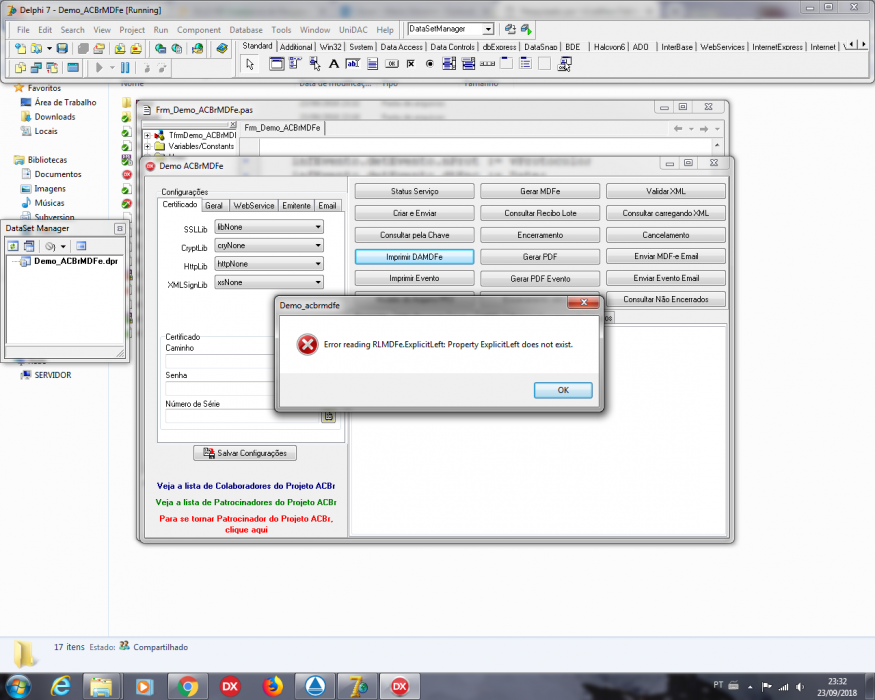This screenshot has width=875, height=700.
Task: Select Demo_ACBrMDFe.dpr in DataSet Manager tree
Action: click(x=76, y=261)
